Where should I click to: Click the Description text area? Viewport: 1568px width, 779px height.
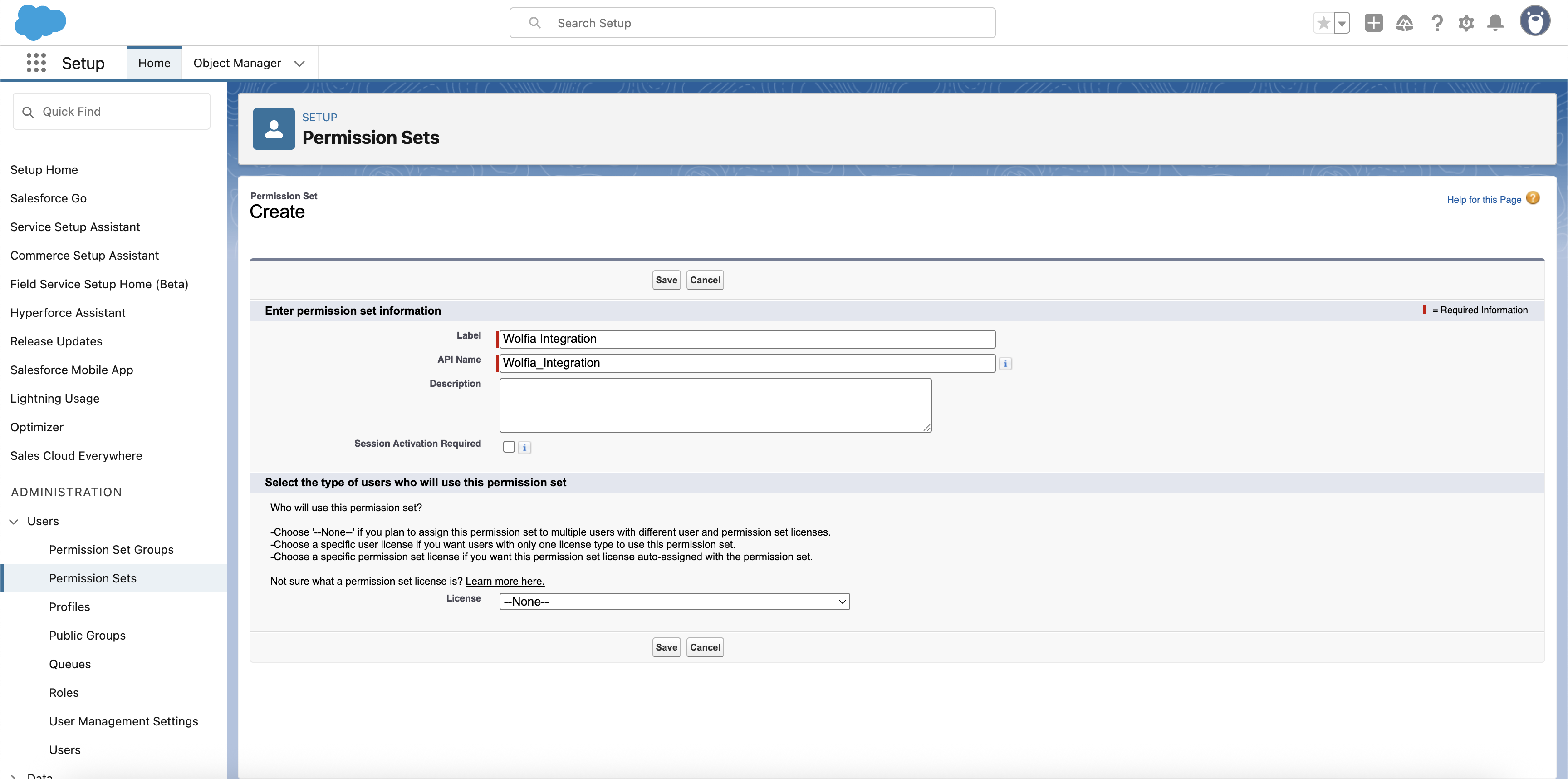coord(715,405)
